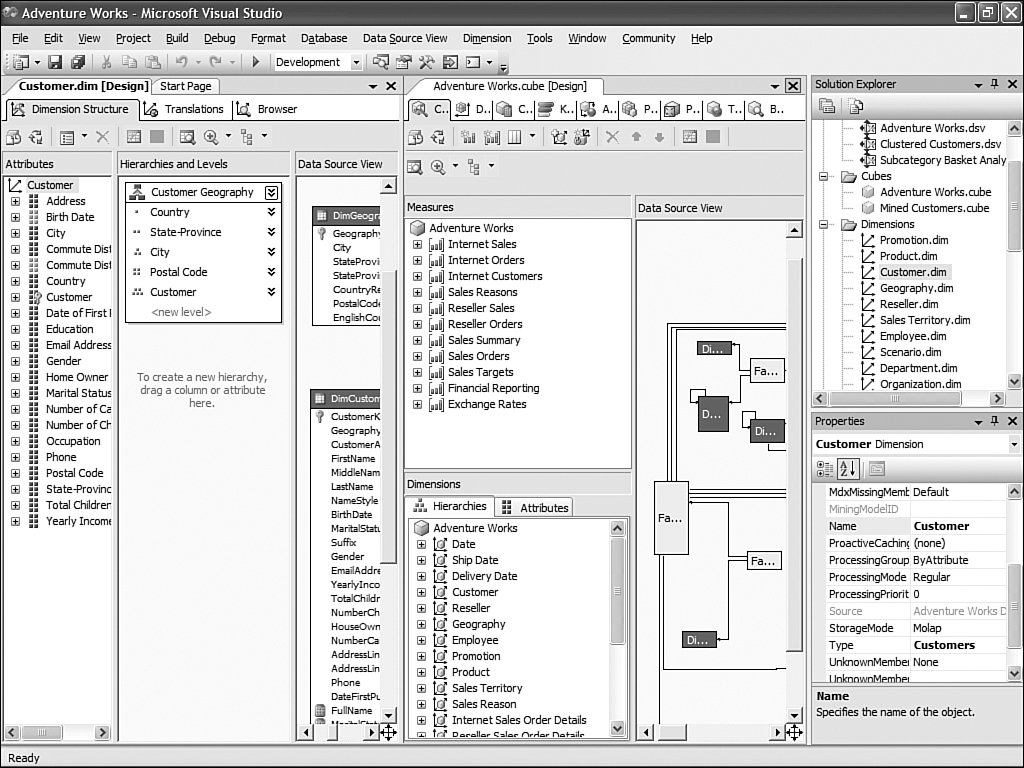Click the Type property value Customers
Image resolution: width=1024 pixels, height=768 pixels.
957,645
